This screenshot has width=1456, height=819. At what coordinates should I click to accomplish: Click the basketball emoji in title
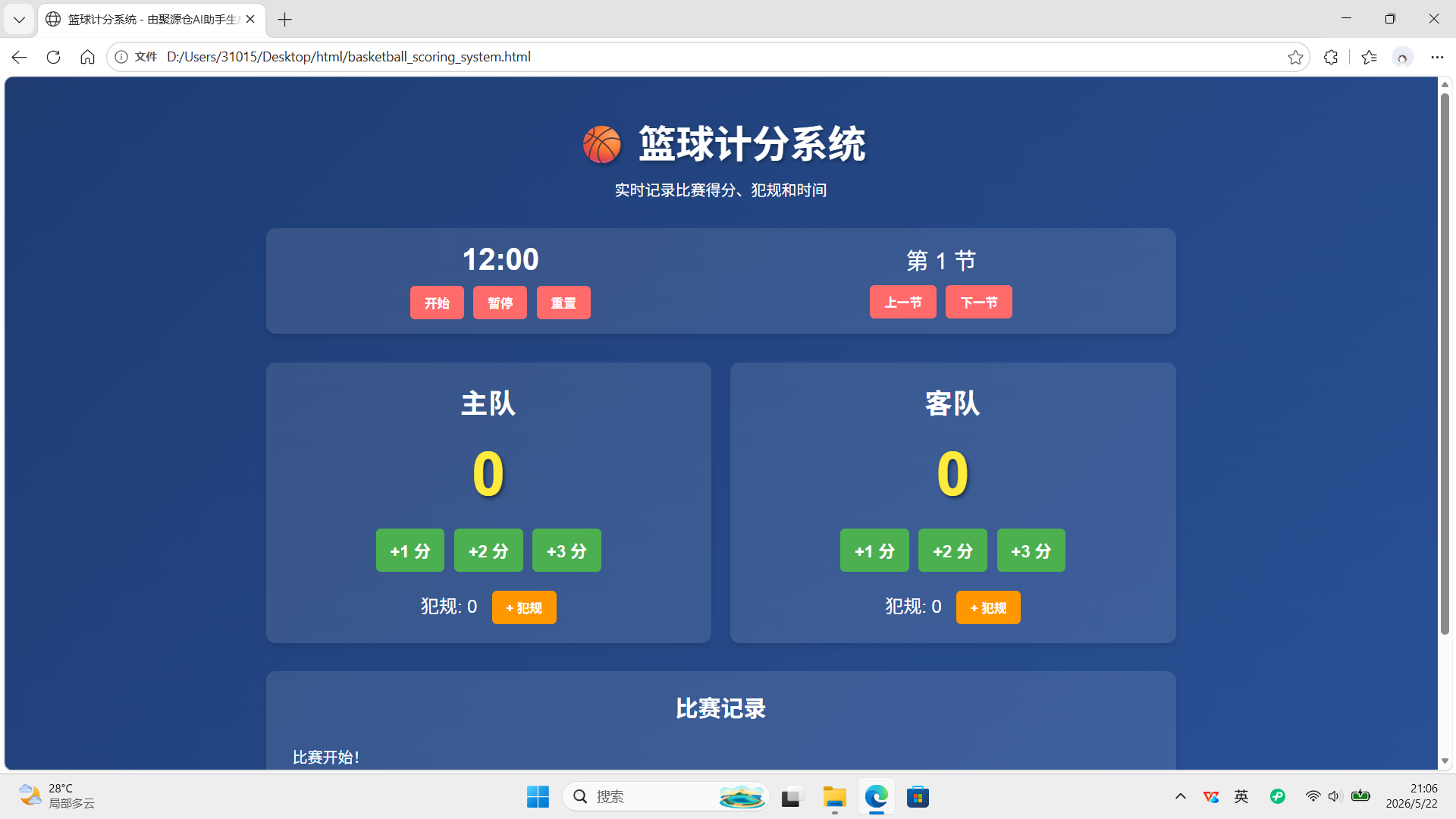pyautogui.click(x=602, y=144)
